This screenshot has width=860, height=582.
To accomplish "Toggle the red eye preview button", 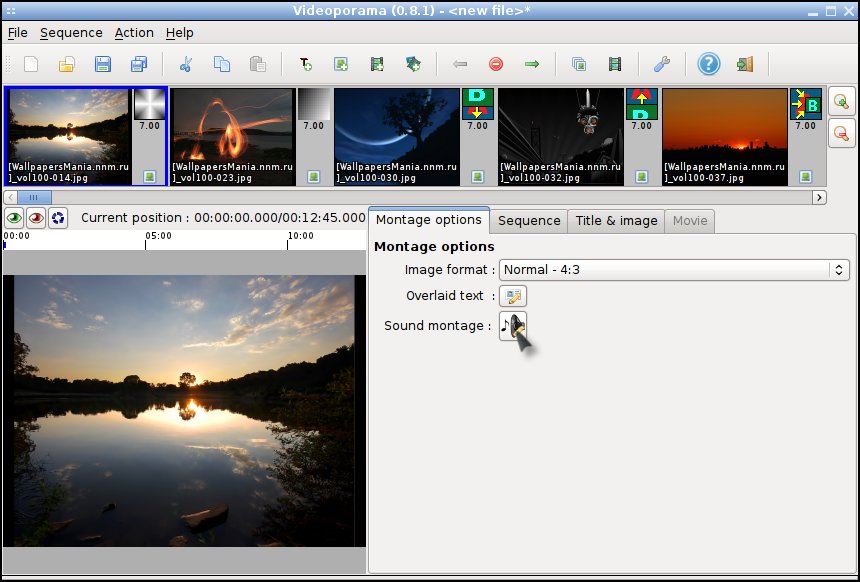I will coord(36,218).
